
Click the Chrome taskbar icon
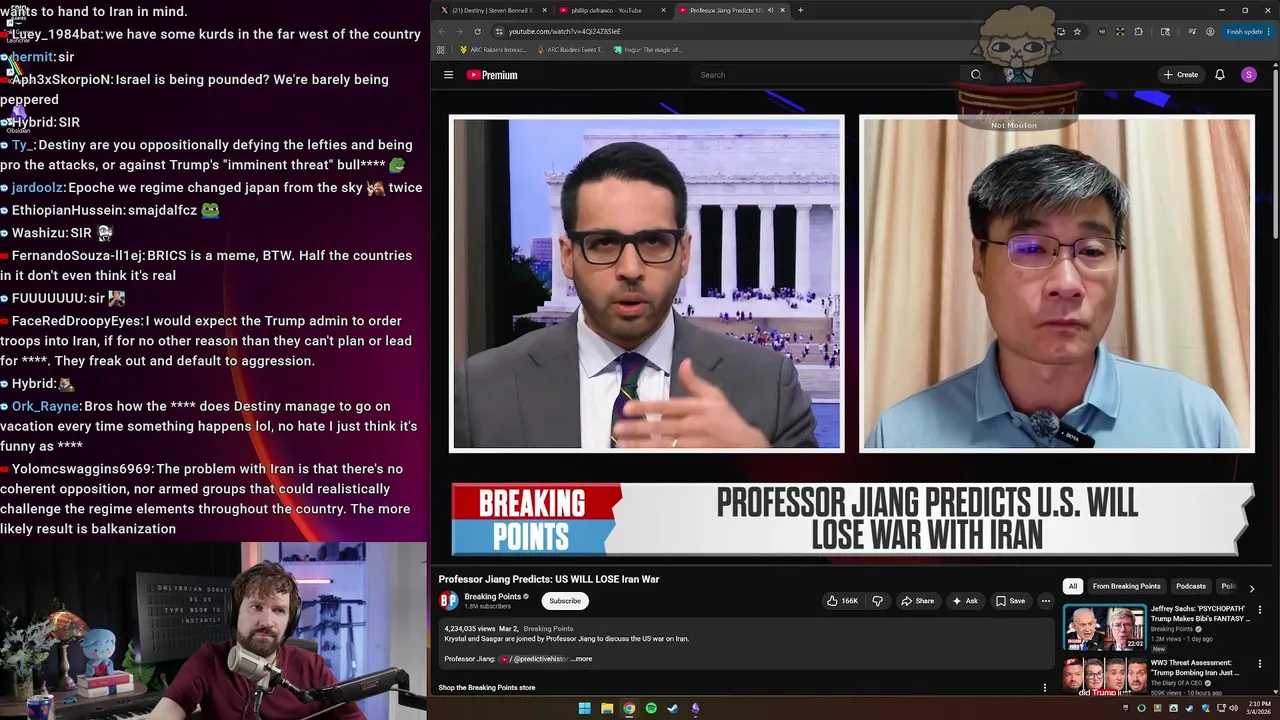(629, 708)
